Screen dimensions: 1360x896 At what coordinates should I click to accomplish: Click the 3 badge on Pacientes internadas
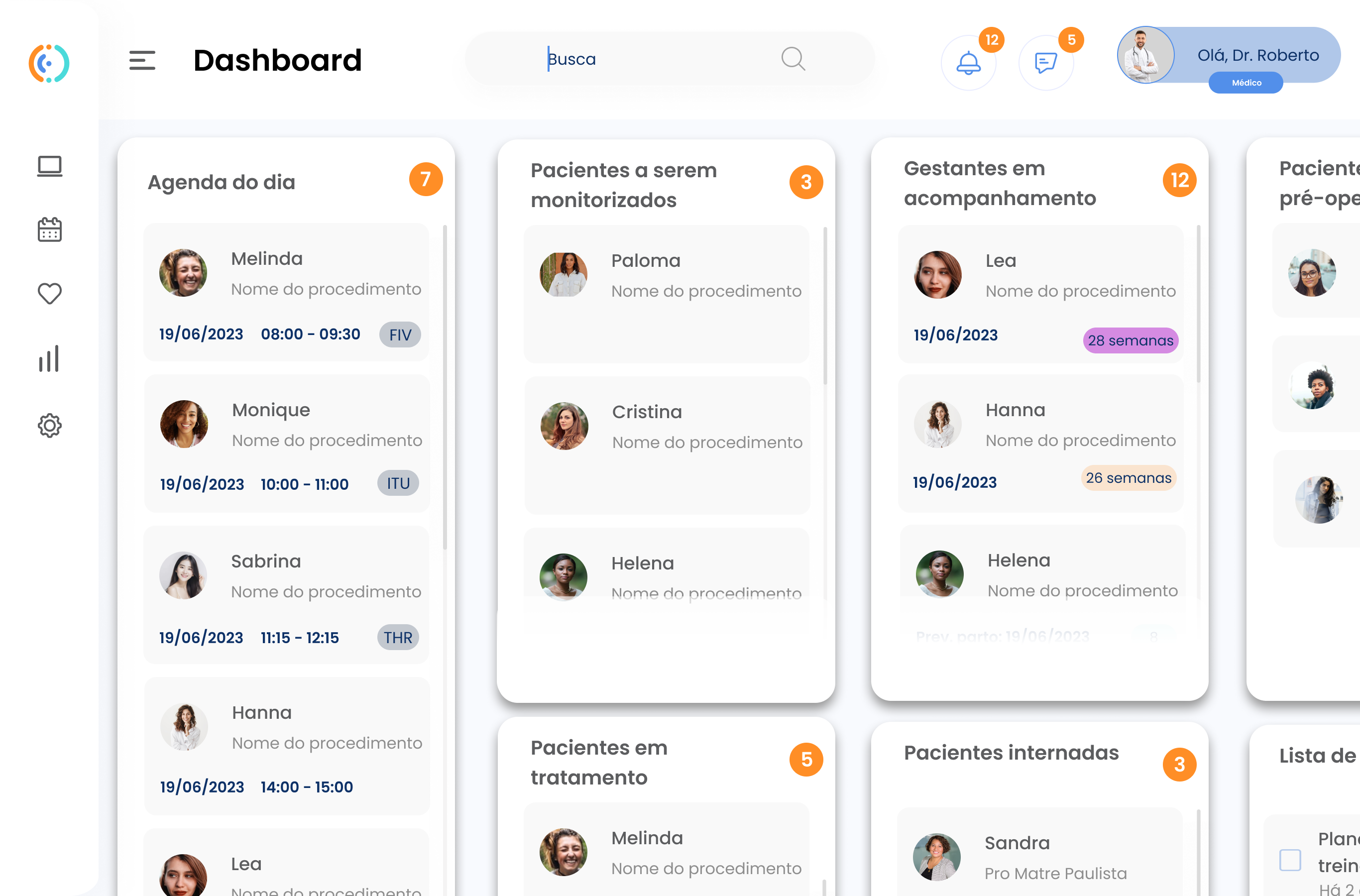1179,764
